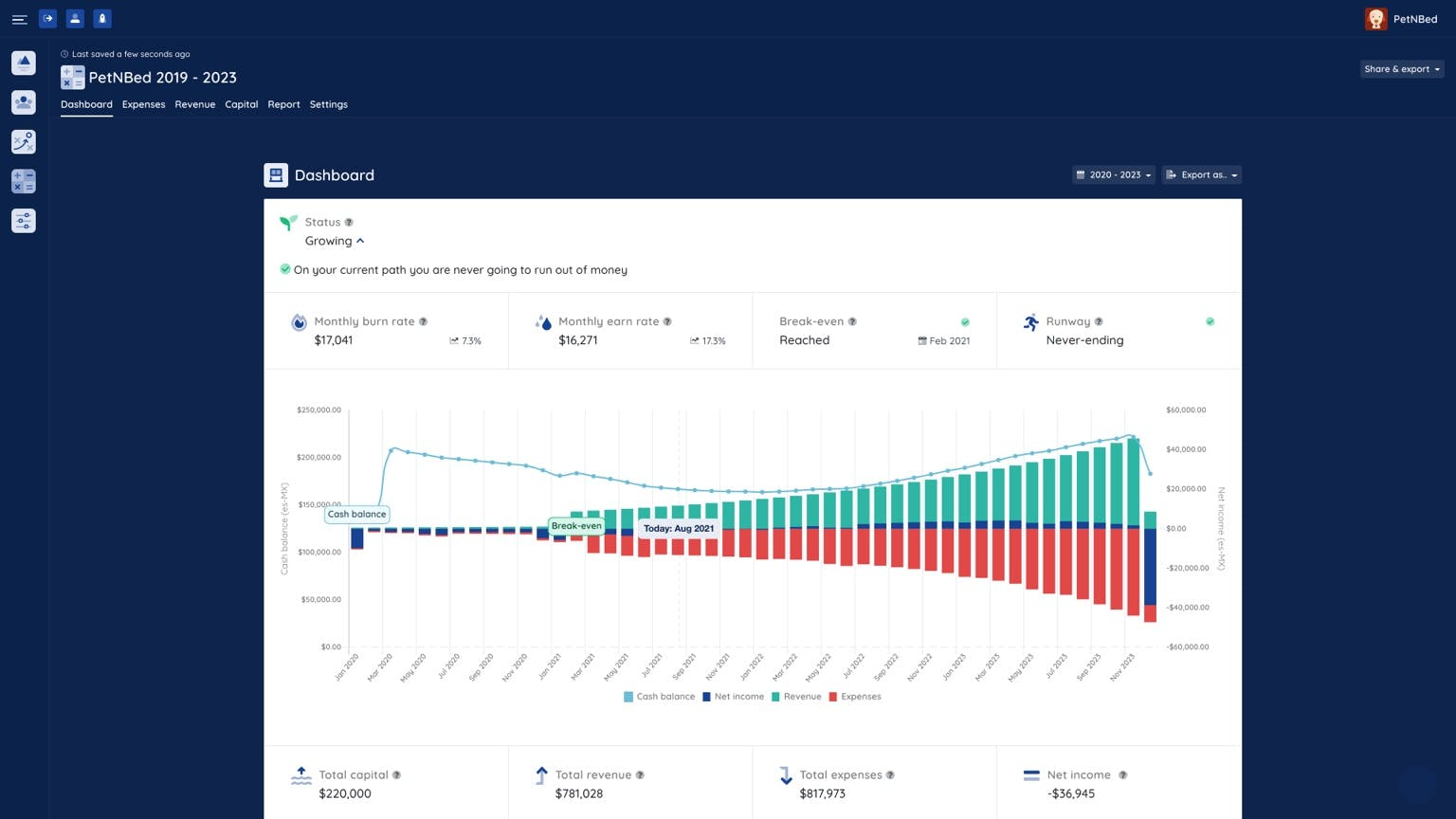Open the calculator icon in left sidebar
Image resolution: width=1456 pixels, height=819 pixels.
coord(24,181)
